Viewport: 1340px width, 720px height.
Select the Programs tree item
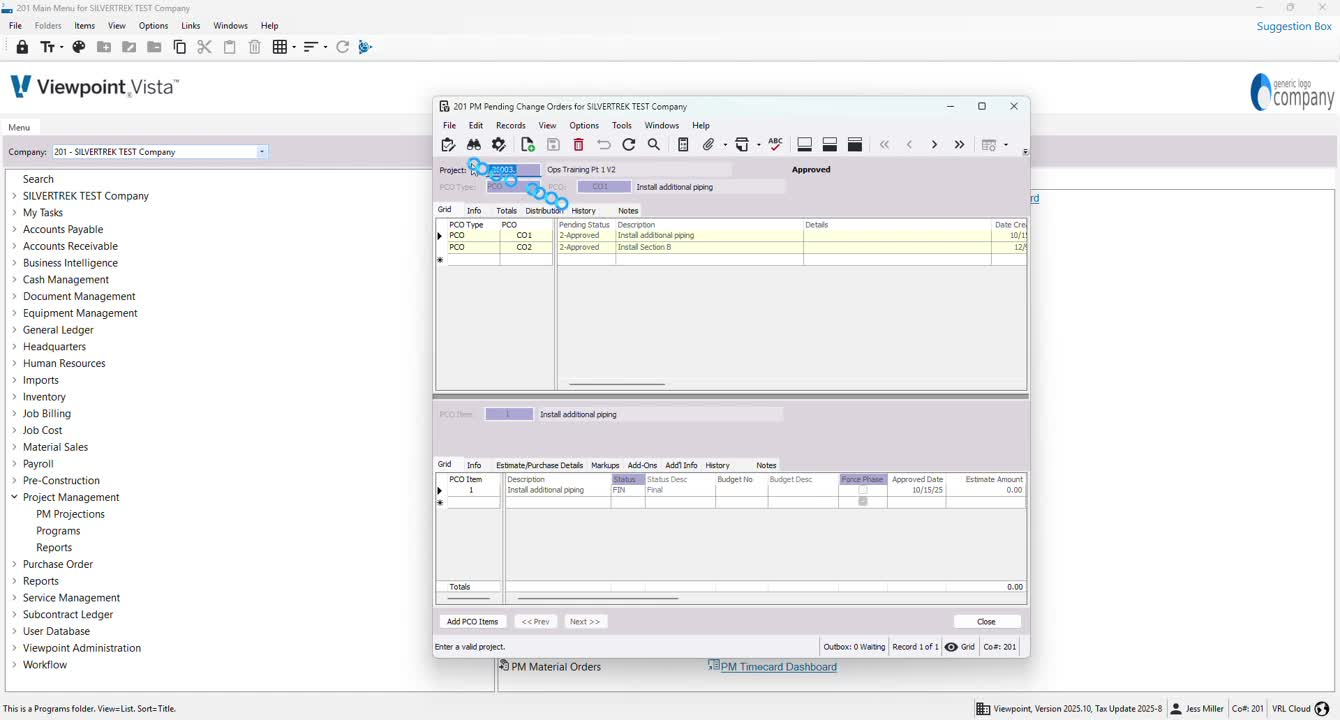(58, 531)
